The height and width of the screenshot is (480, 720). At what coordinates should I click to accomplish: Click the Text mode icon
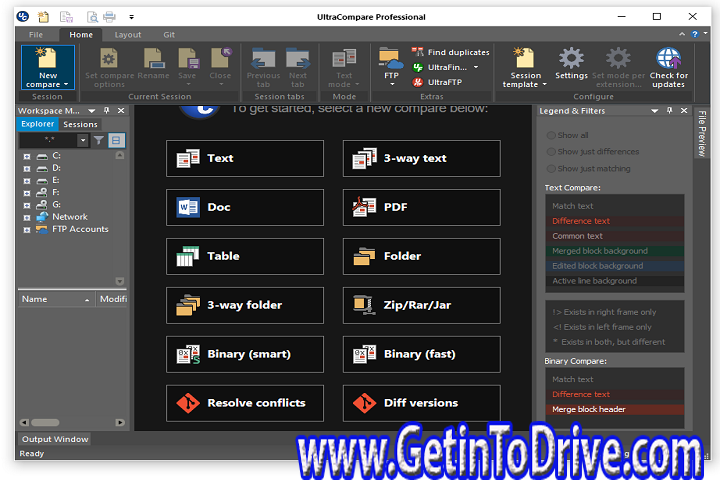344,59
